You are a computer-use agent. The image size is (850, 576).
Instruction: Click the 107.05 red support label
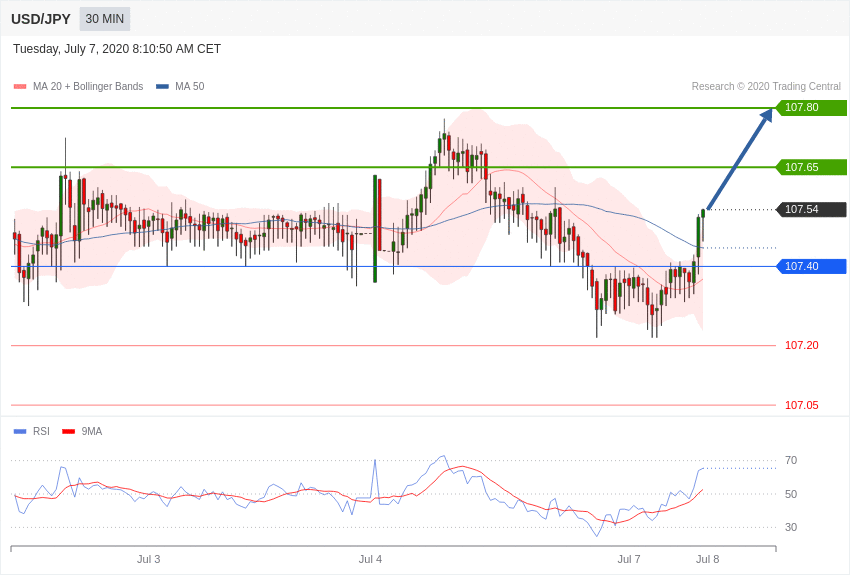pos(802,405)
